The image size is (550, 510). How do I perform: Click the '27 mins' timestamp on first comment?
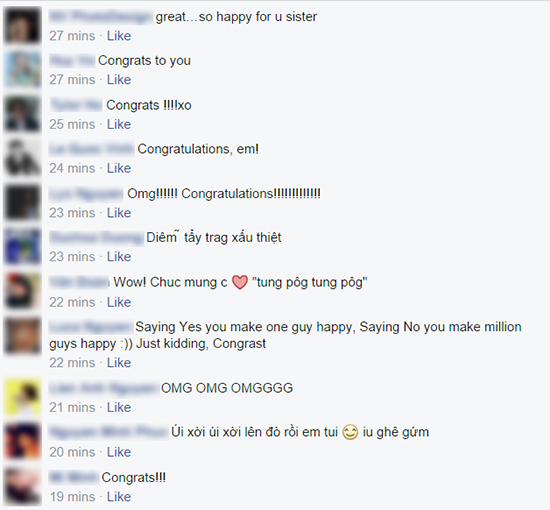pyautogui.click(x=72, y=36)
